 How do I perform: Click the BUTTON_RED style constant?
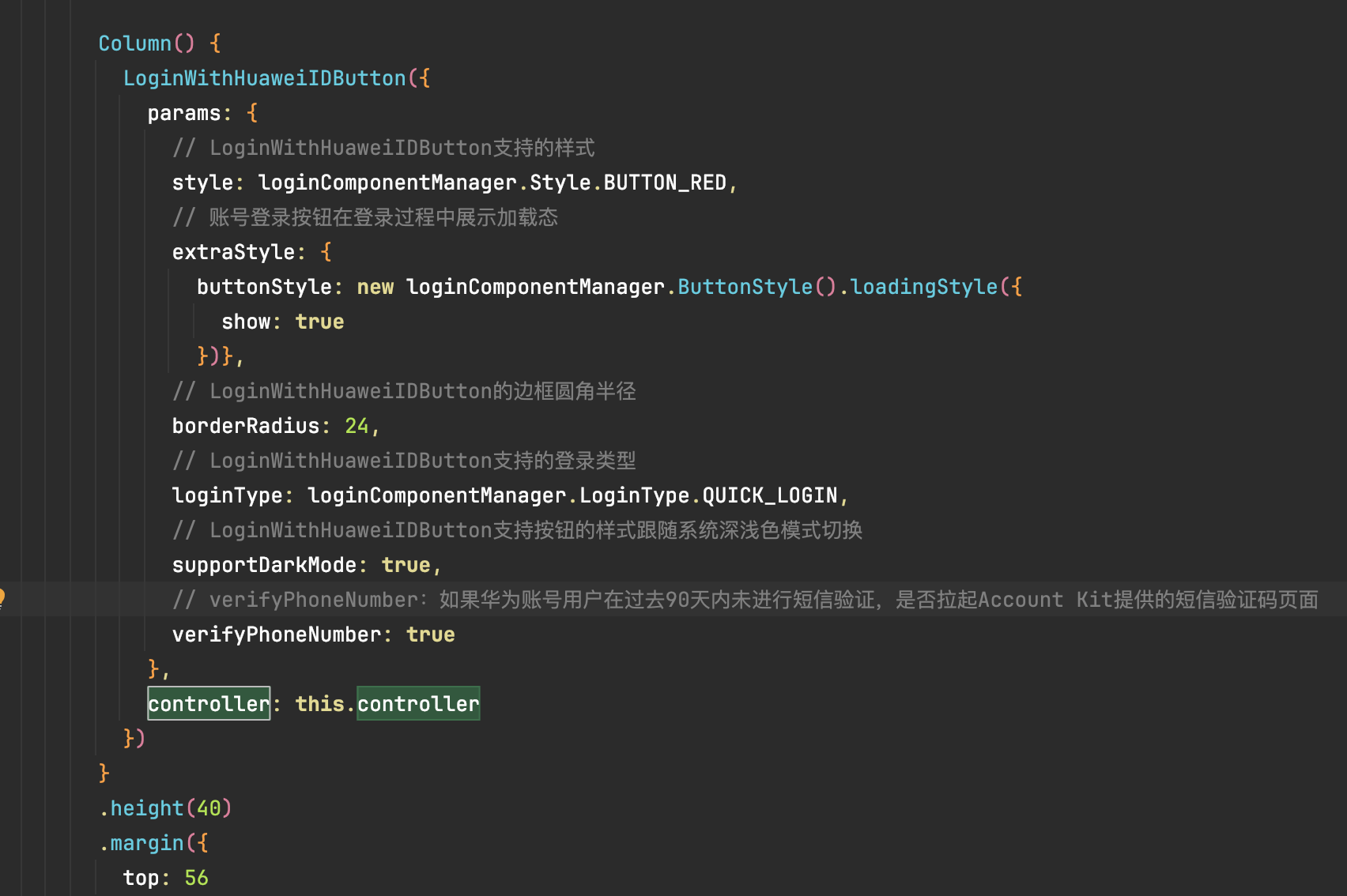pyautogui.click(x=665, y=183)
